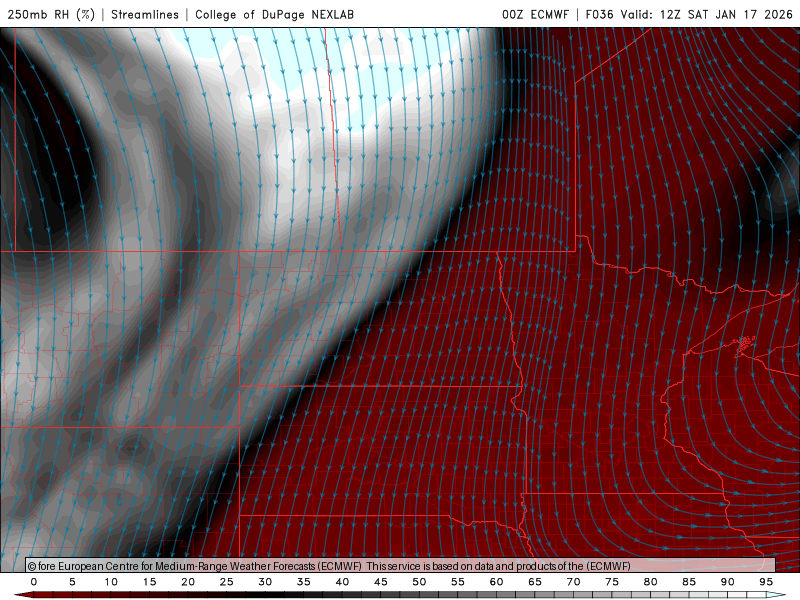Image resolution: width=800 pixels, height=600 pixels.
Task: Click the "25" label on the color scale
Action: tap(227, 582)
